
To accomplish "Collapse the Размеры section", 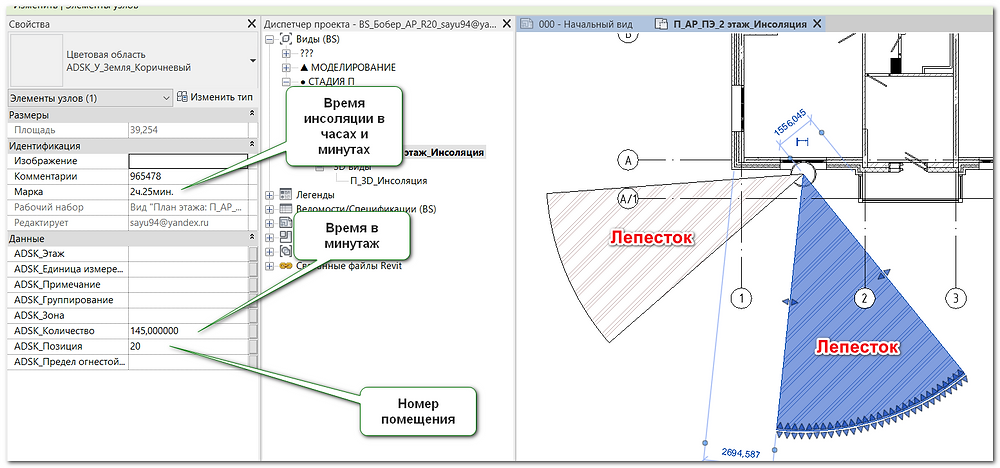I will coord(252,115).
